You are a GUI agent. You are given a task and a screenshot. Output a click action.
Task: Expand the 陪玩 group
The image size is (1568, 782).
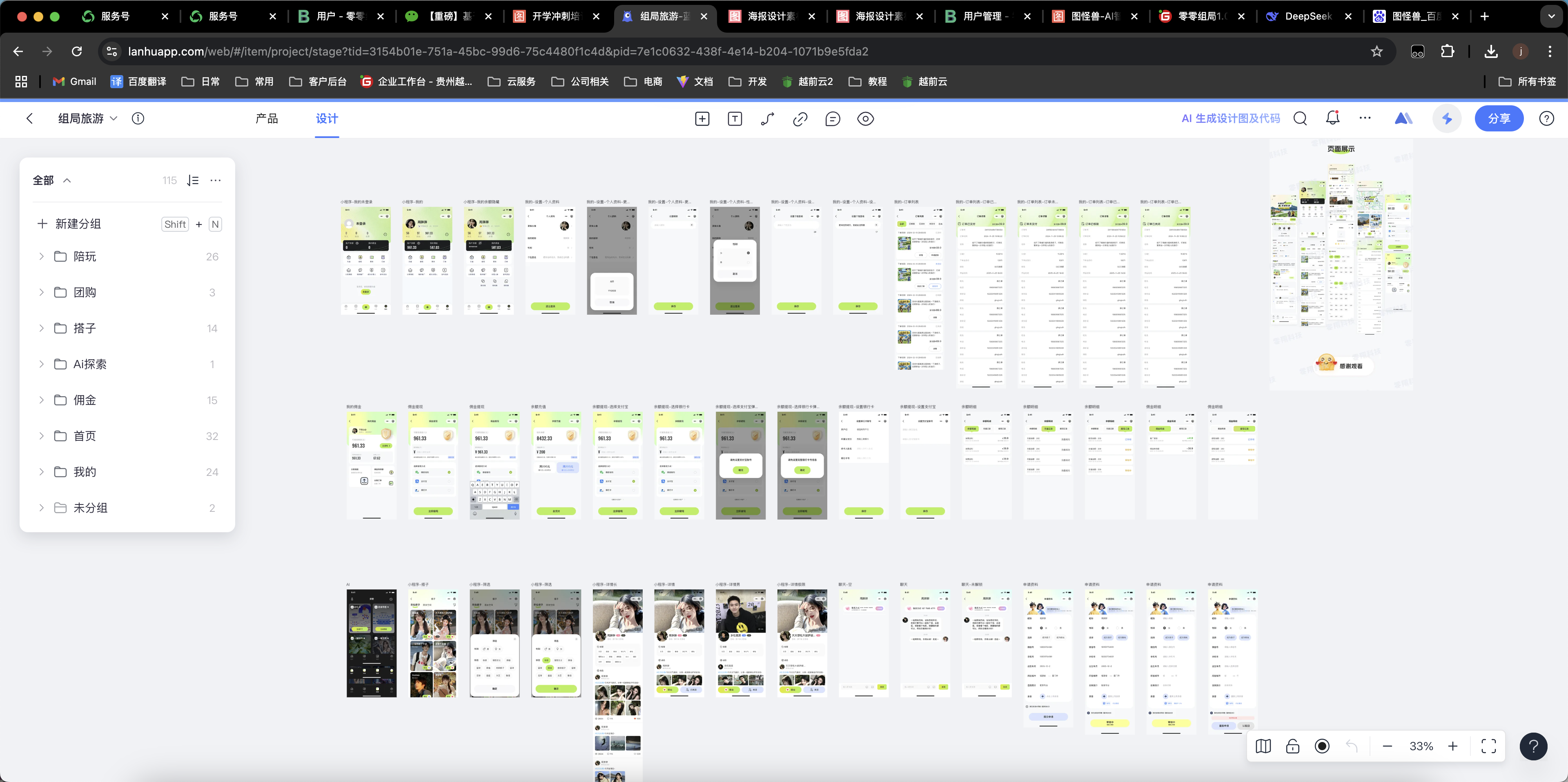click(x=41, y=256)
